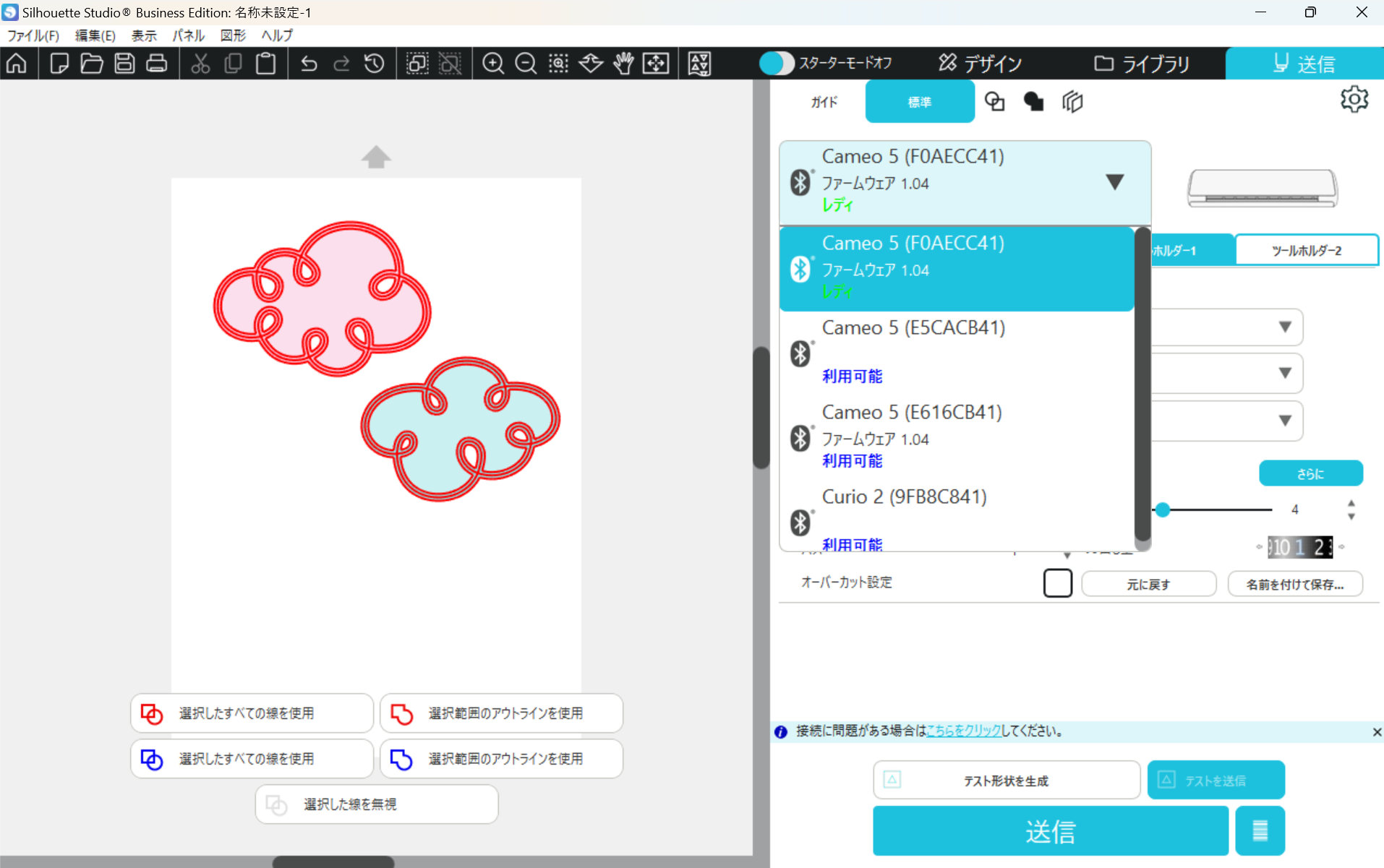Open the 表示 menu

pyautogui.click(x=144, y=35)
